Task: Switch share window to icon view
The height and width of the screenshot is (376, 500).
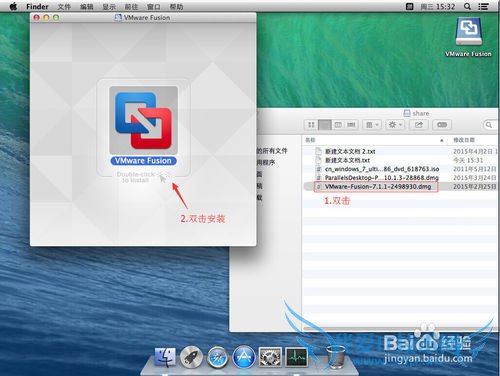Action: pyautogui.click(x=311, y=125)
